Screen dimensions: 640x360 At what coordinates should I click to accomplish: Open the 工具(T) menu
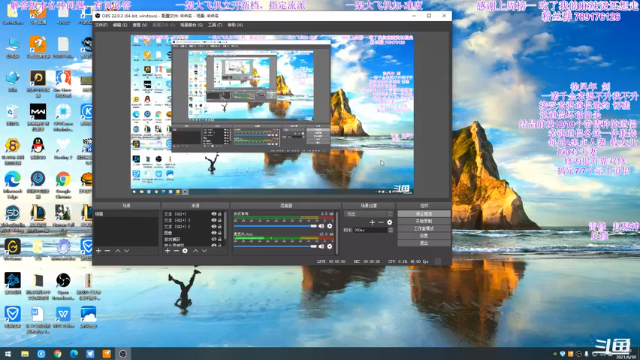coord(215,25)
